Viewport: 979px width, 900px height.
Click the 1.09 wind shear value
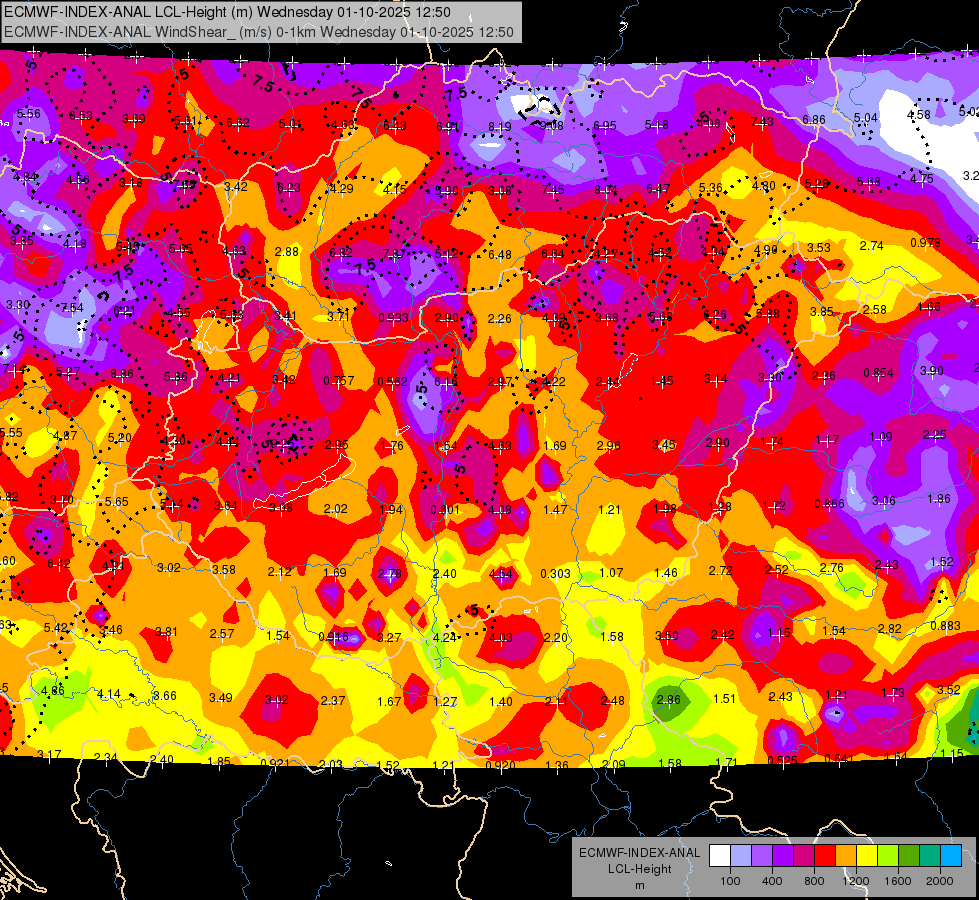click(x=881, y=437)
